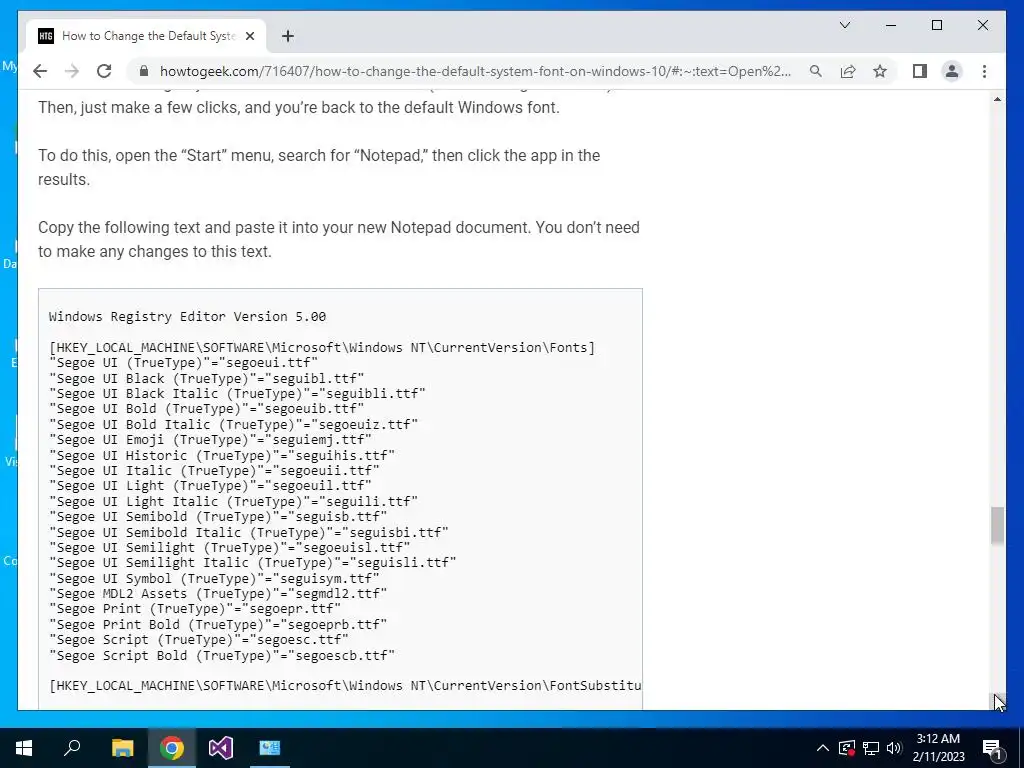Image resolution: width=1024 pixels, height=768 pixels.
Task: Open the Chrome profile avatar
Action: point(952,71)
